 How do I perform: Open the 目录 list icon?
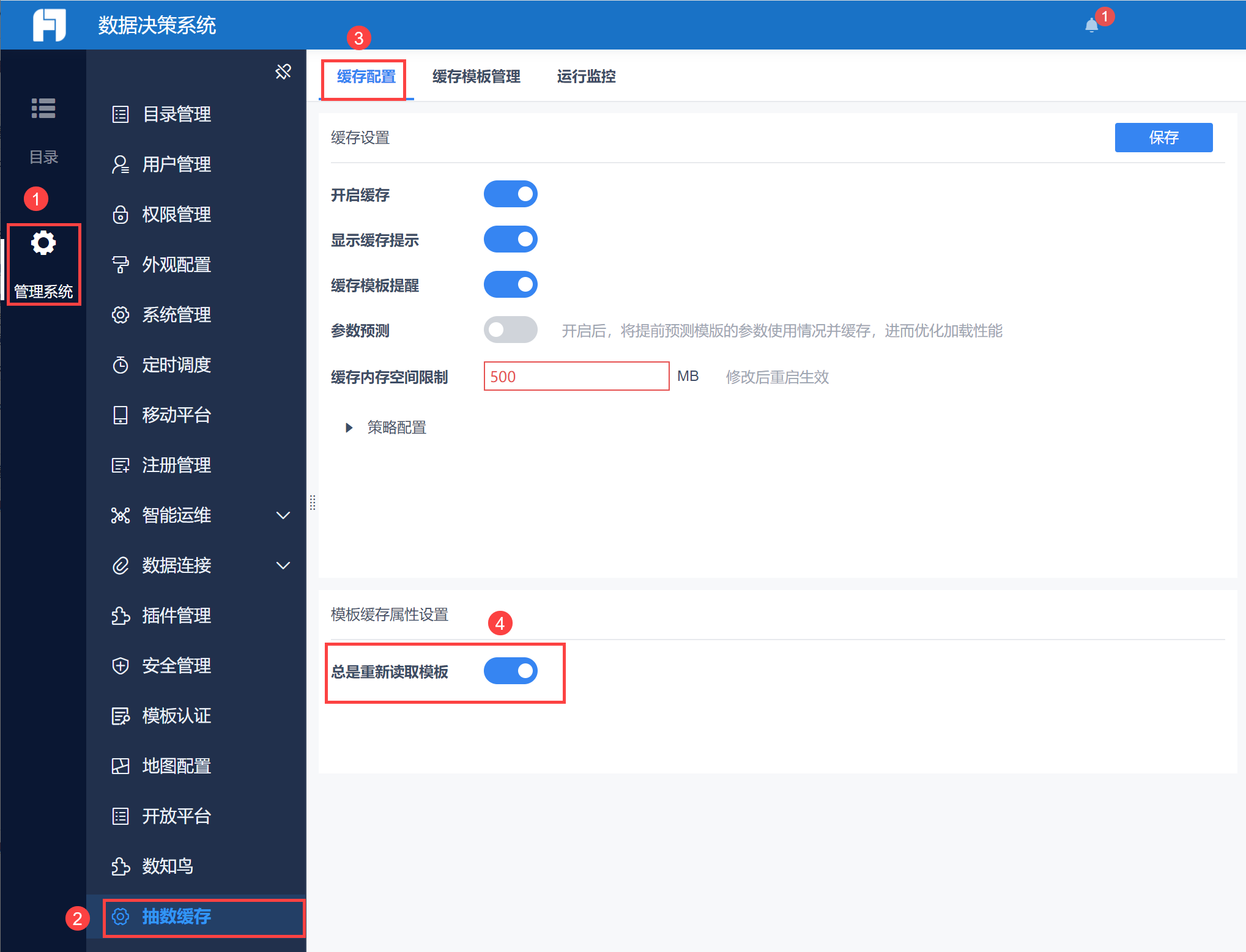43,108
